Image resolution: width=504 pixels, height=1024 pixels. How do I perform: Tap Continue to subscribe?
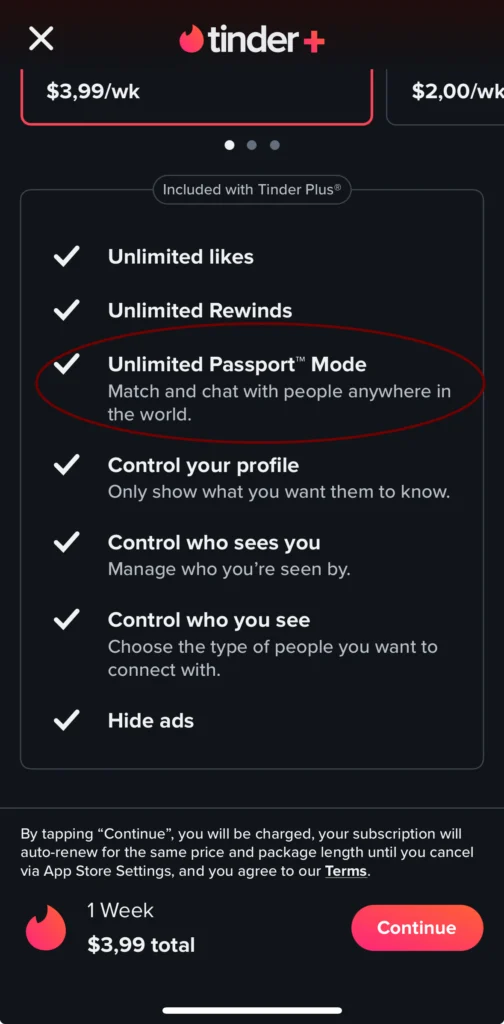click(x=417, y=927)
